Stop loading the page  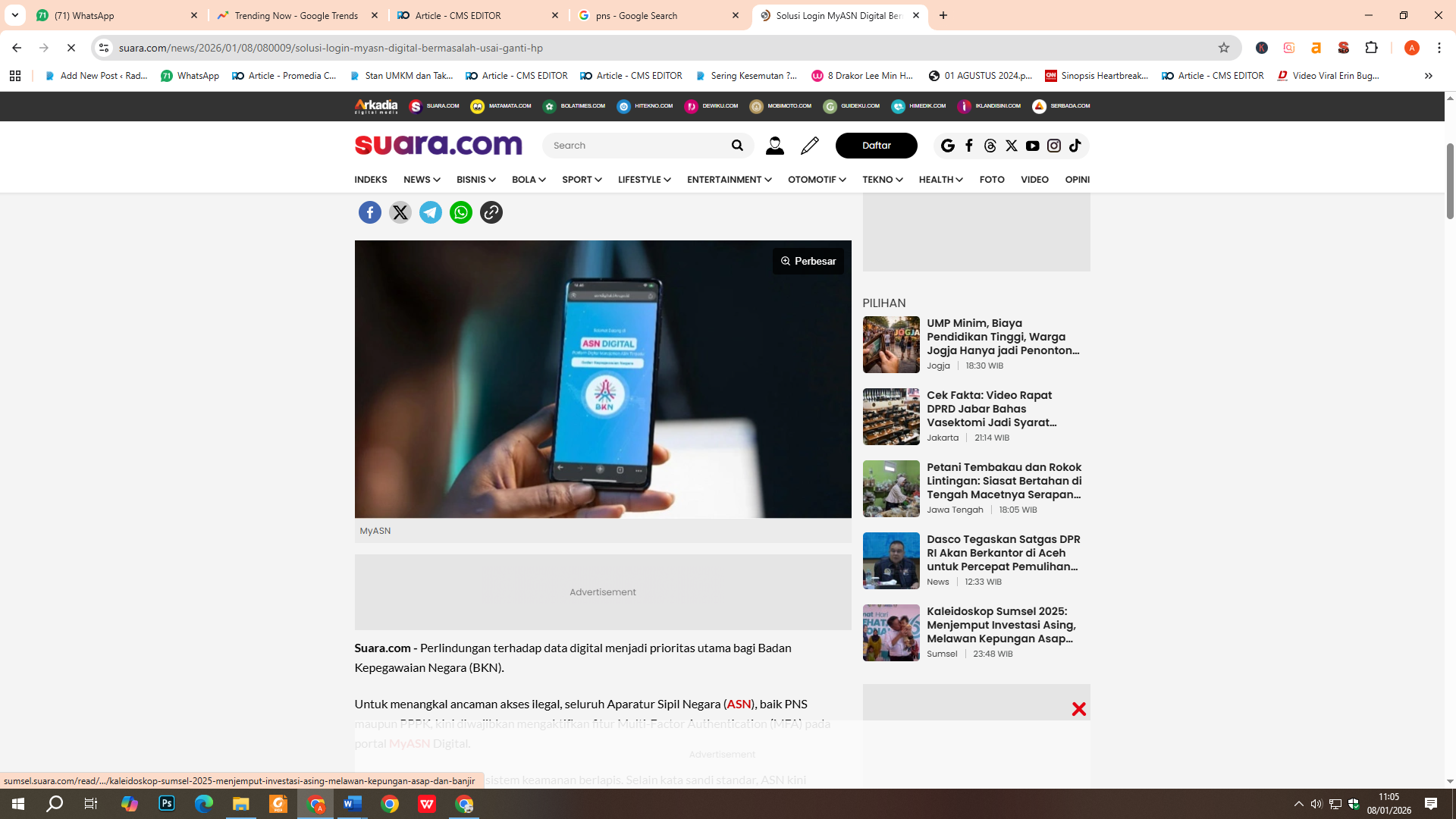(x=71, y=48)
